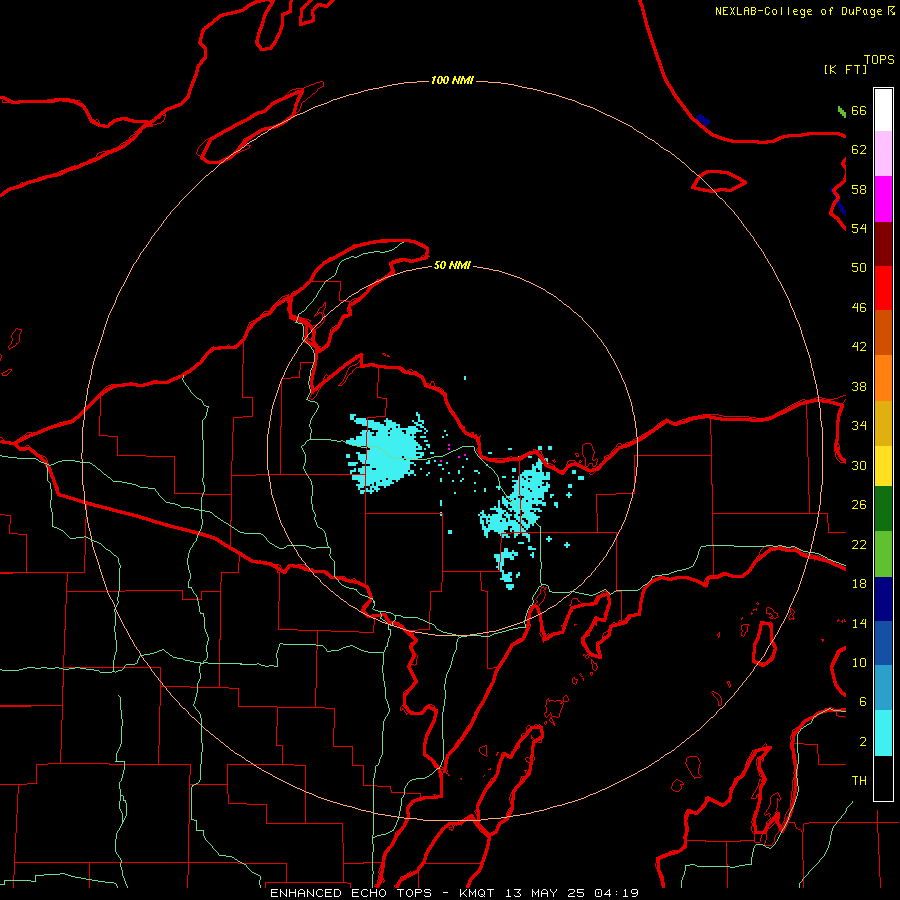The image size is (900, 900).
Task: Pick the bright yellow legend swatch
Action: tap(883, 466)
